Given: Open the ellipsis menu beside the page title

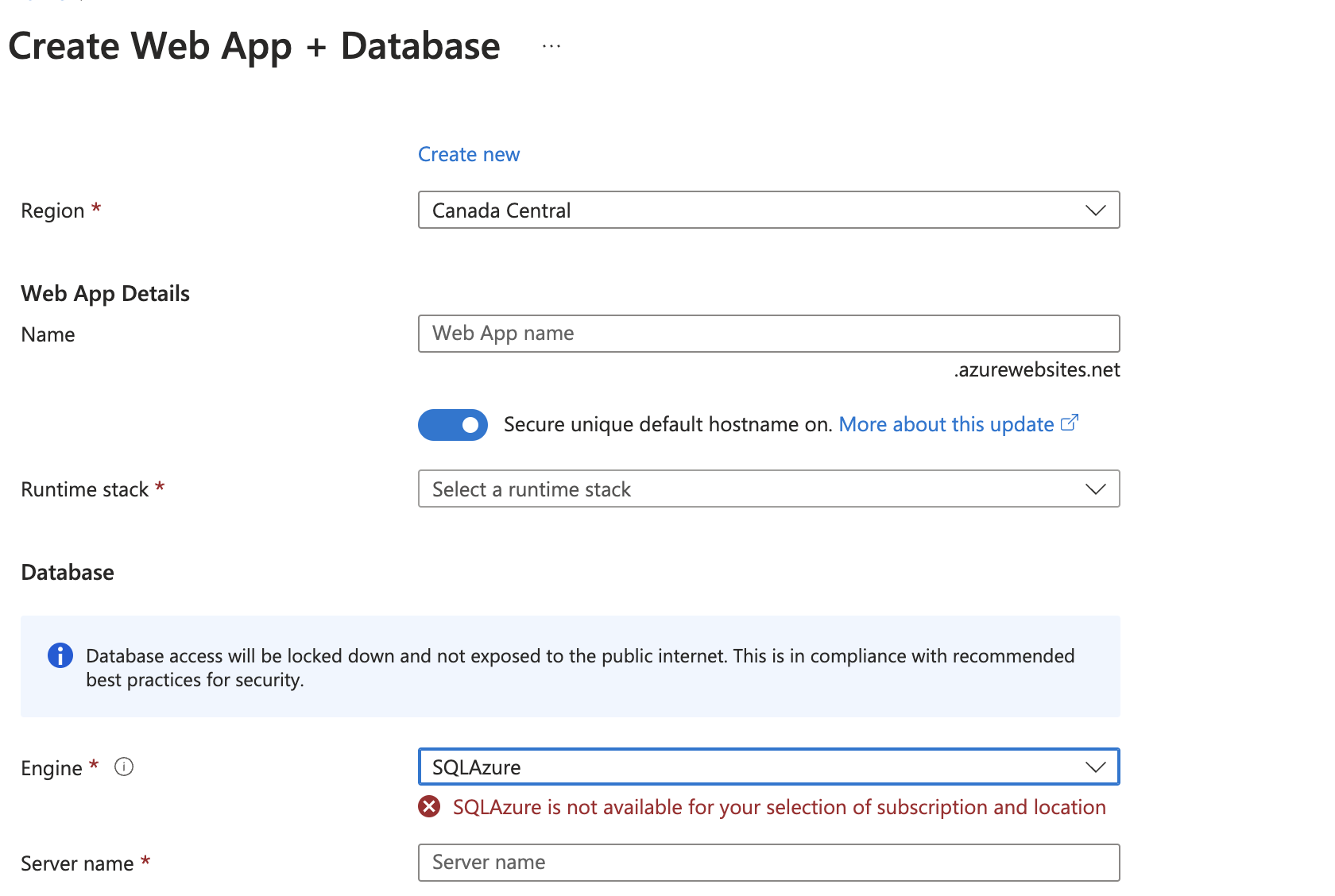Looking at the screenshot, I should (551, 46).
